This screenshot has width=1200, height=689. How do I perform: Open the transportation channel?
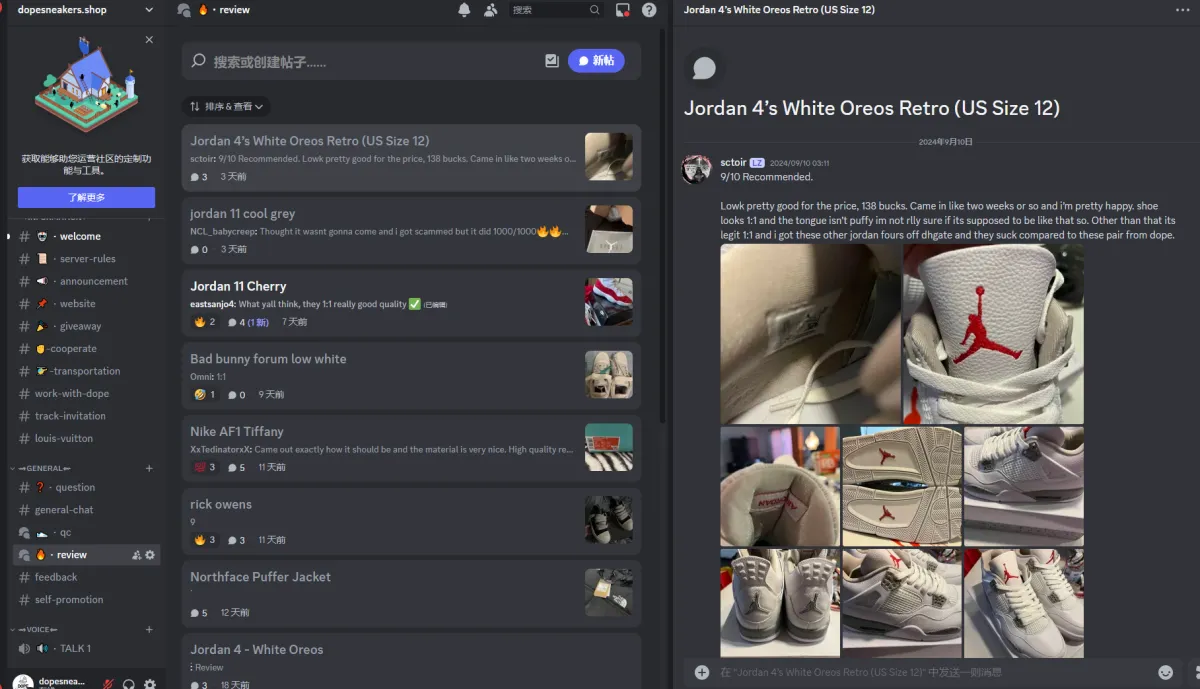point(86,371)
